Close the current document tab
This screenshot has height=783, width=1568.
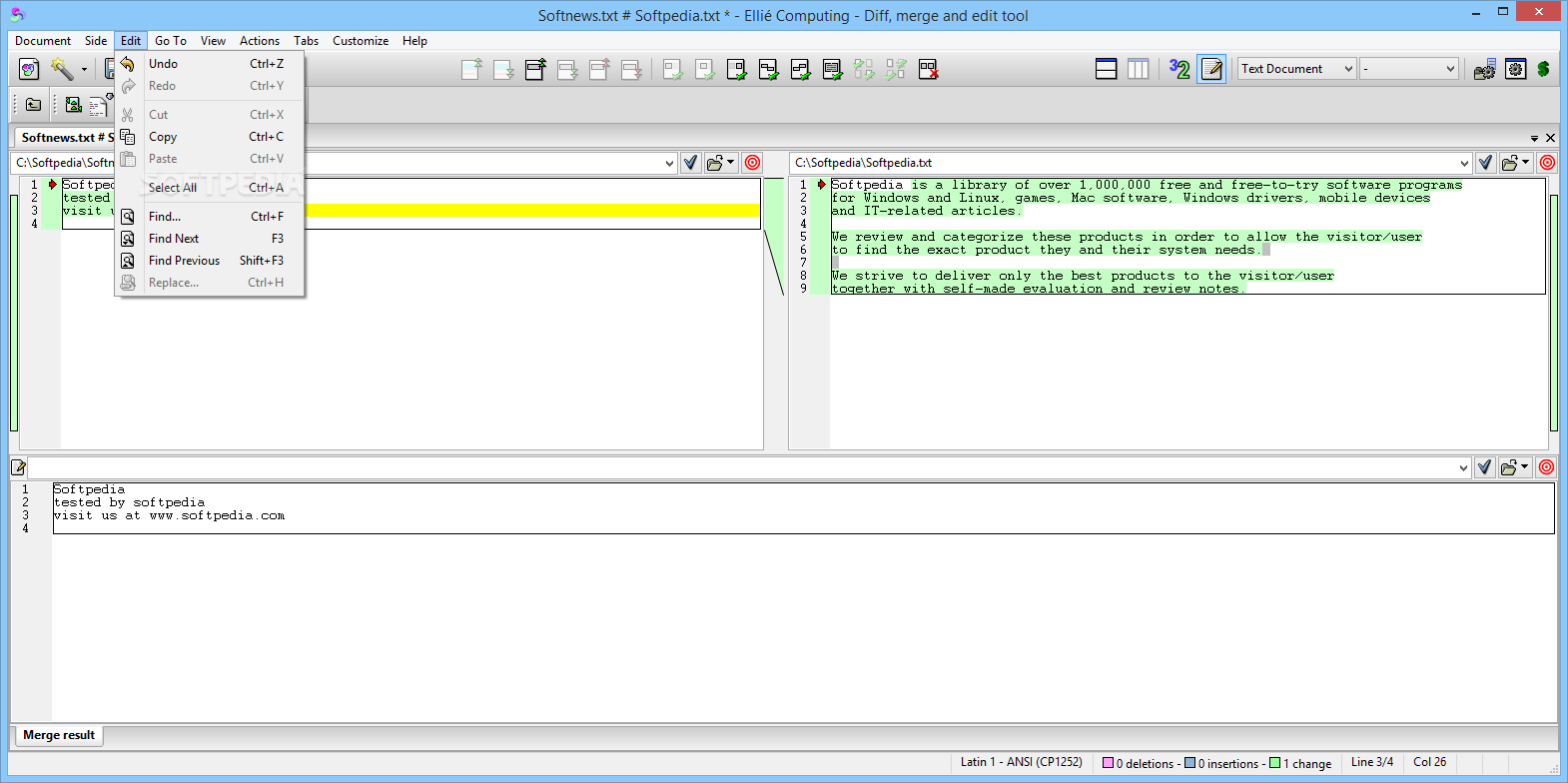tap(1550, 138)
